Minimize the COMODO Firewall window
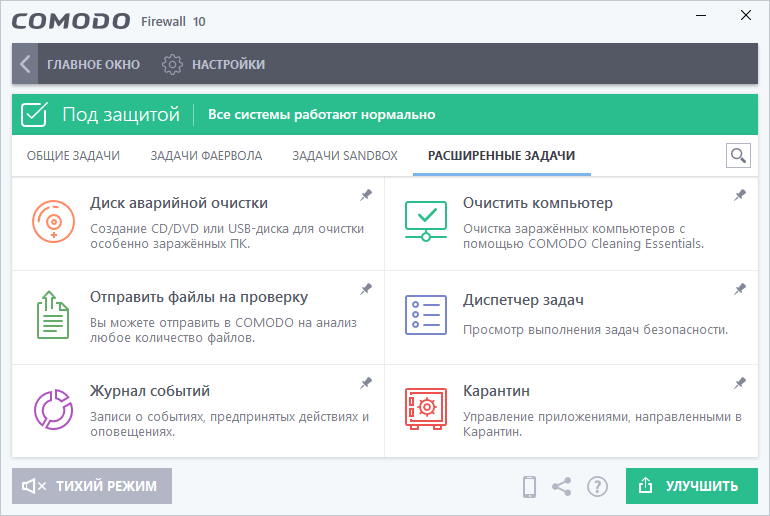This screenshot has width=770, height=516. 701,16
